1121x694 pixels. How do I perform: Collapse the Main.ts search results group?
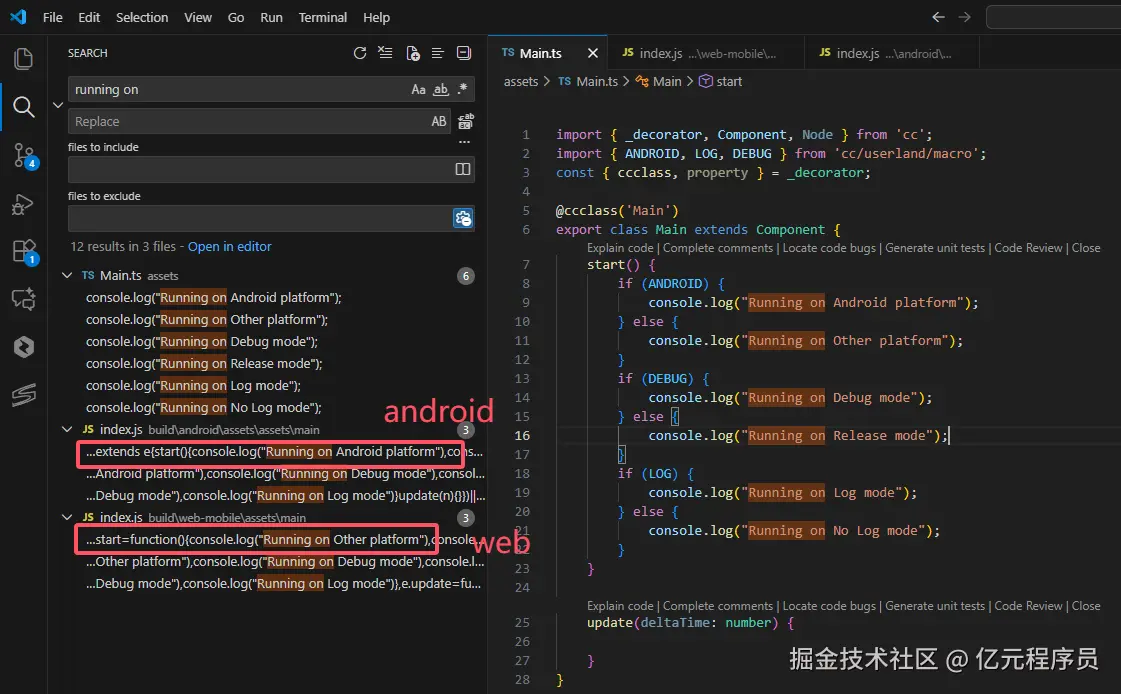[x=68, y=276]
